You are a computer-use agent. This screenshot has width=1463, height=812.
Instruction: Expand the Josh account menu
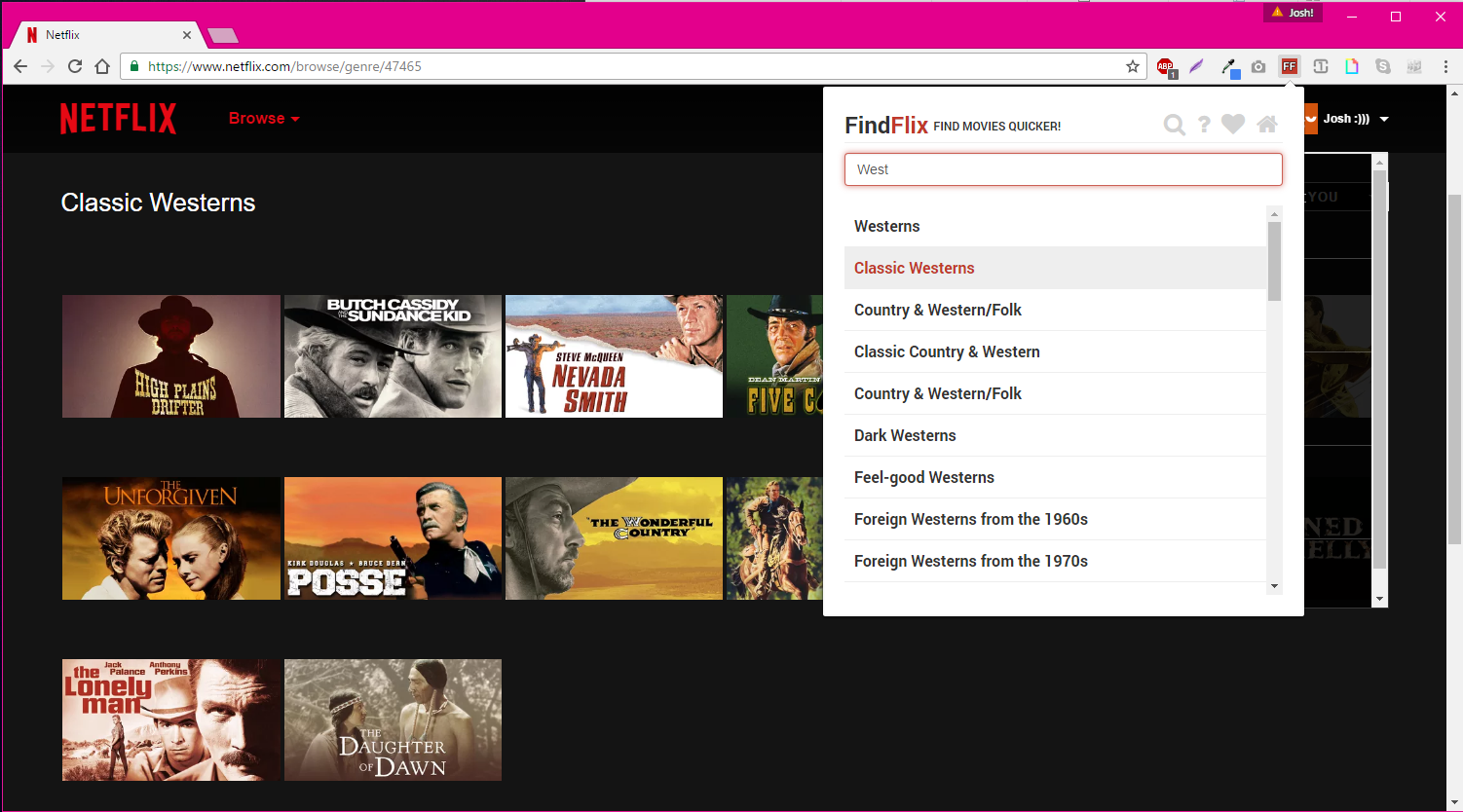[1354, 118]
